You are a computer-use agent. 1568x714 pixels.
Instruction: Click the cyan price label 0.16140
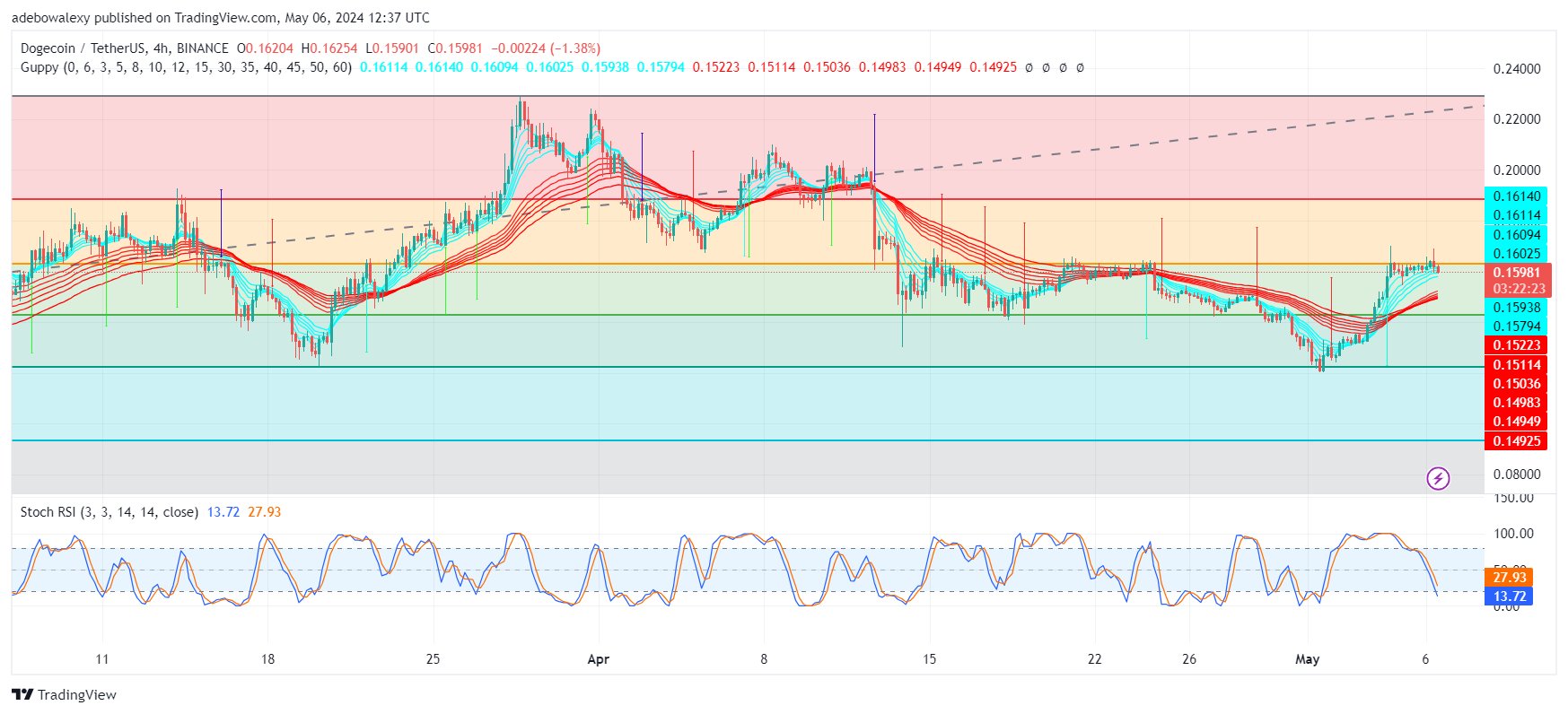(1516, 196)
